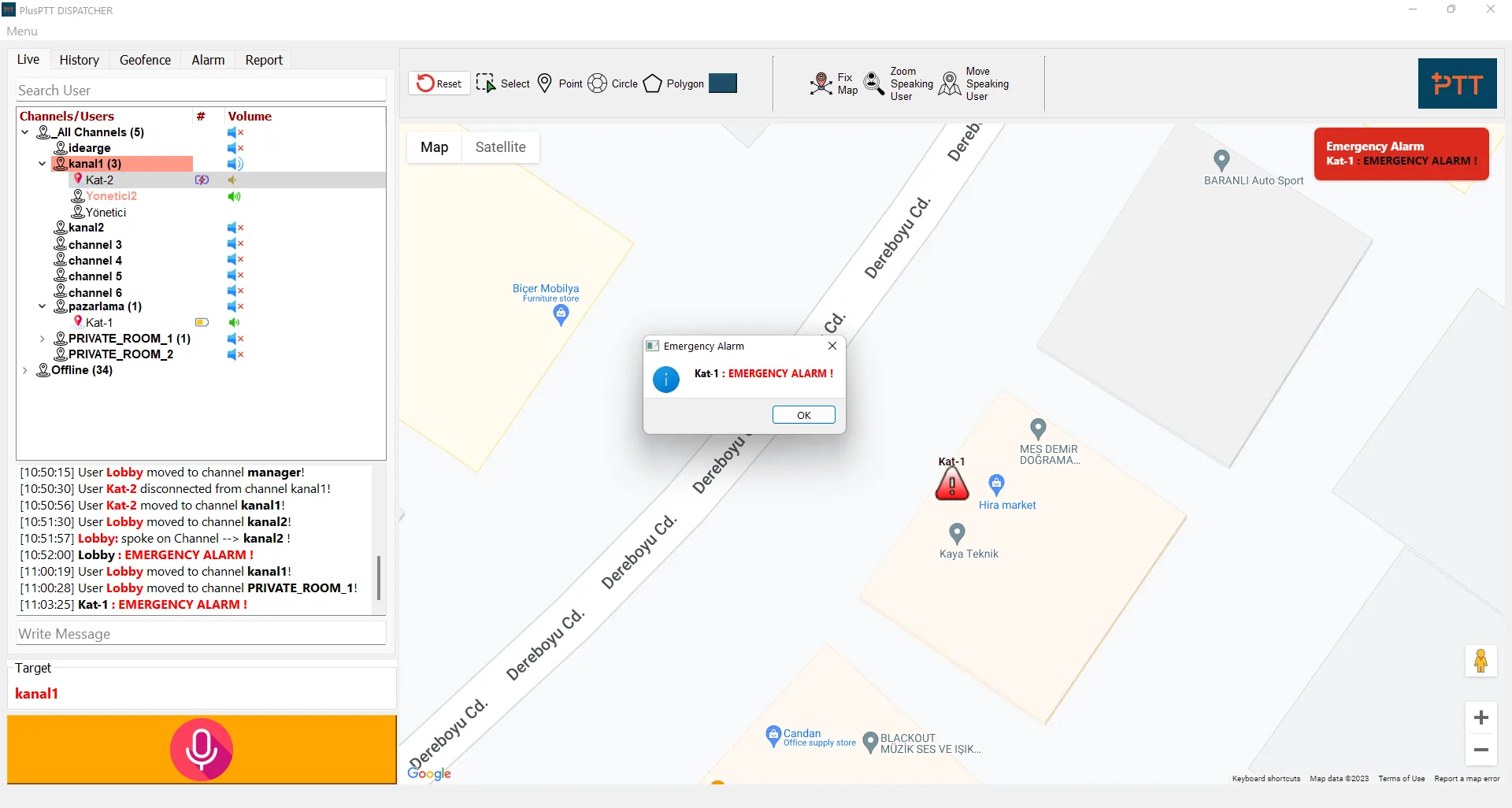Expand PRIVATE_ROOM_1 channel node
Screen dimensions: 1512x808
pos(42,339)
